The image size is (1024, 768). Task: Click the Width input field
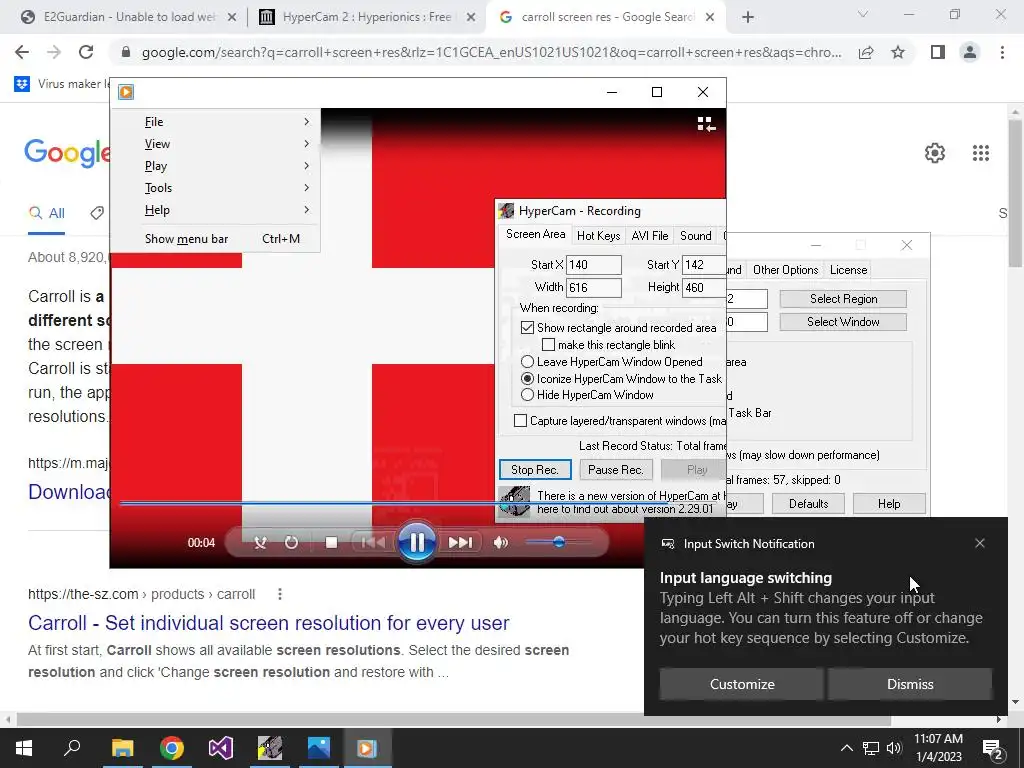point(594,287)
